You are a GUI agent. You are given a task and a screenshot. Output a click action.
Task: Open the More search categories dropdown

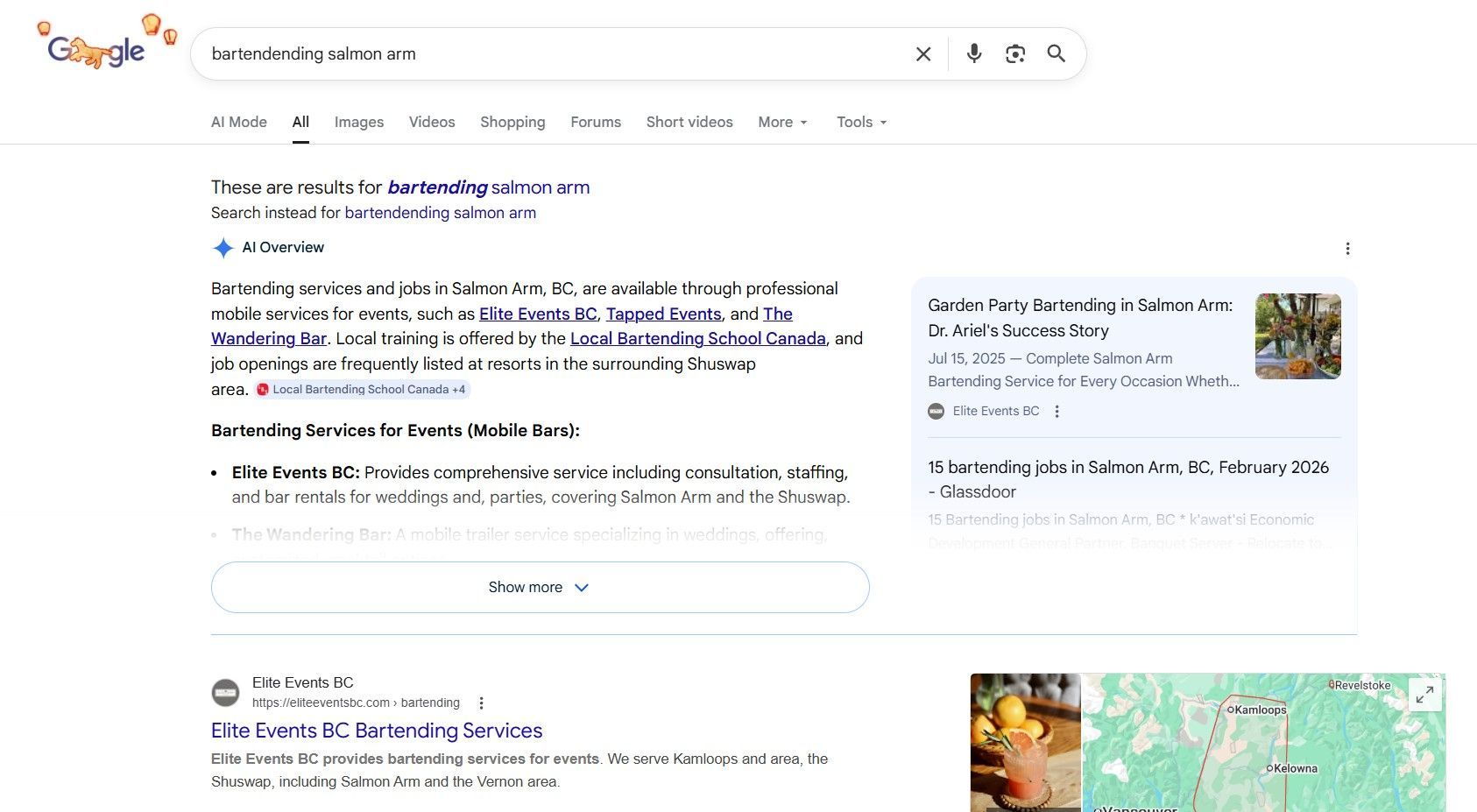781,122
